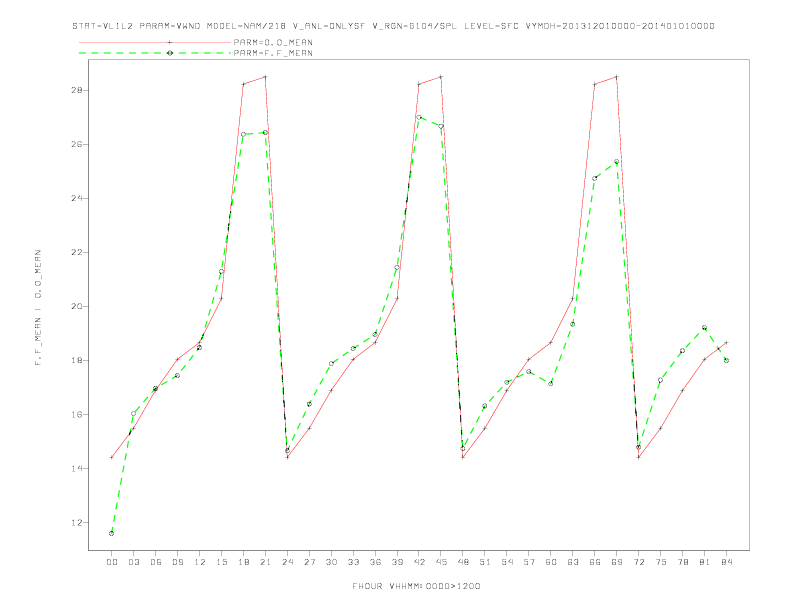Image resolution: width=792 pixels, height=612 pixels.
Task: Click the y-axis tick label 26
Action: click(x=76, y=144)
